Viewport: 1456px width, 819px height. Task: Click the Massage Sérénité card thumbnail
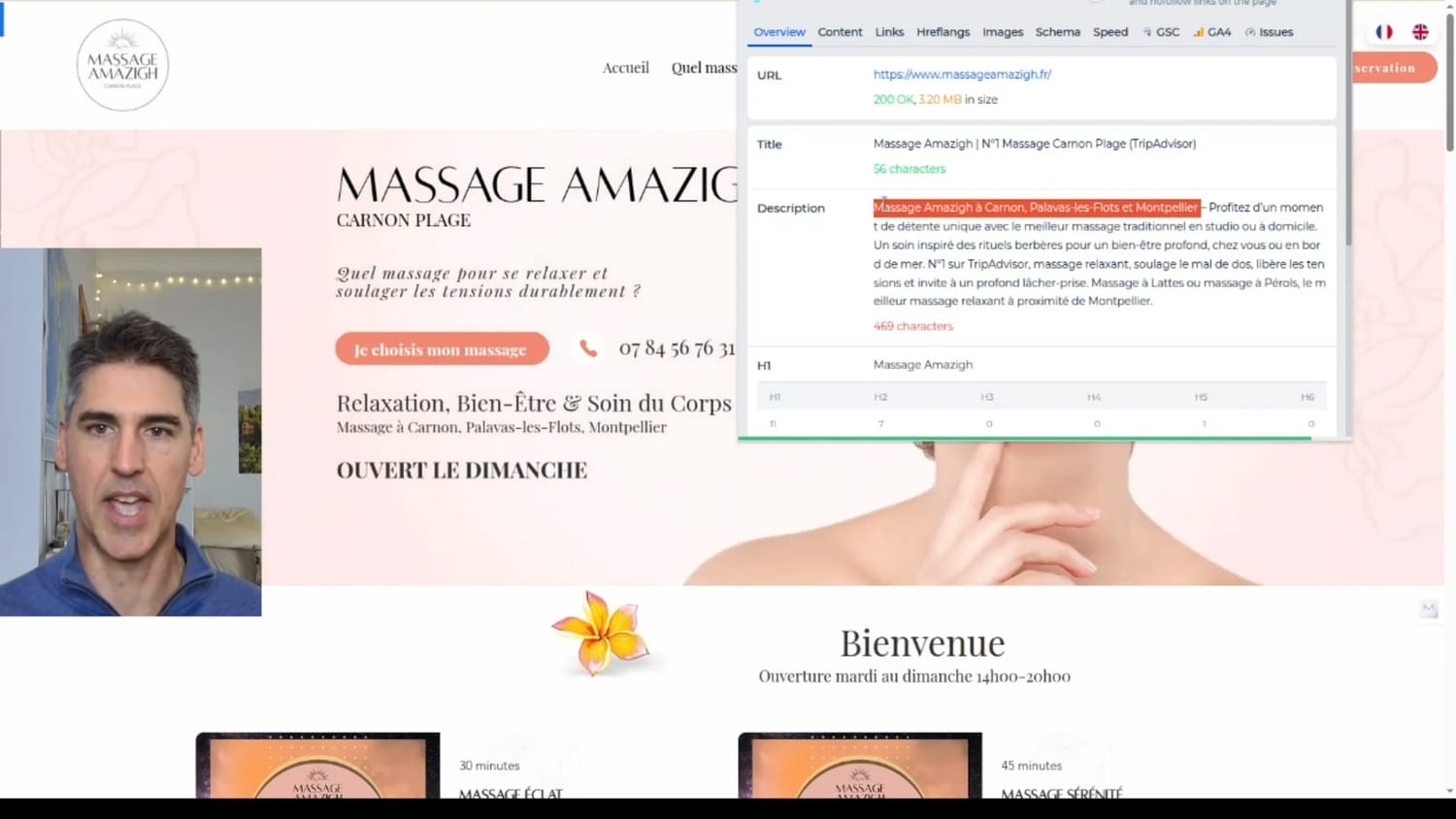[x=860, y=766]
